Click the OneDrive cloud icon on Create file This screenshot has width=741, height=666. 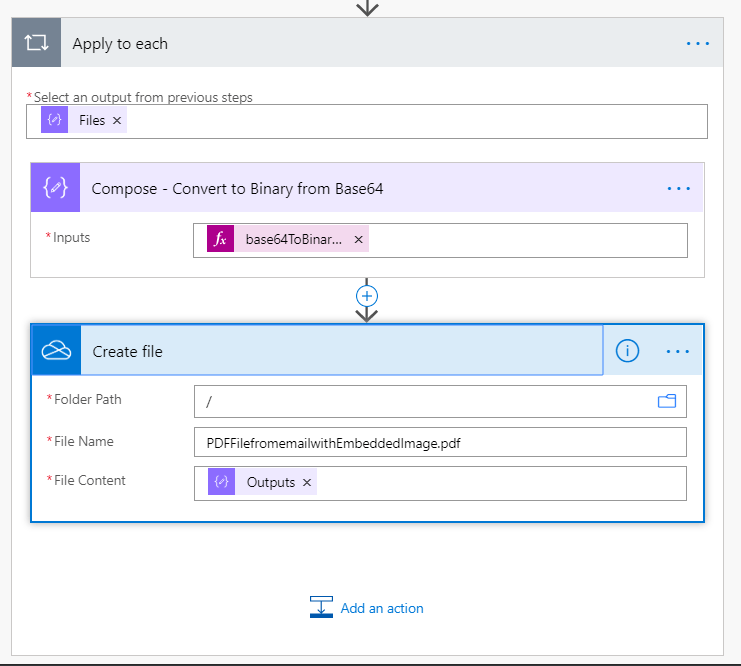(56, 351)
